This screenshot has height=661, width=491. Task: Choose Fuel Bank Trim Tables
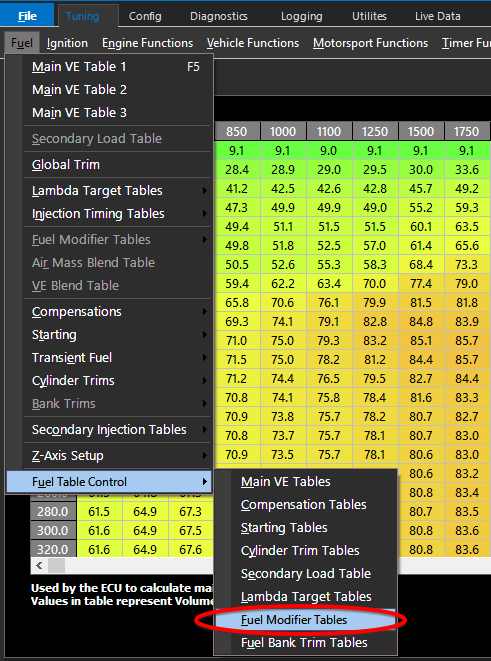pyautogui.click(x=306, y=643)
